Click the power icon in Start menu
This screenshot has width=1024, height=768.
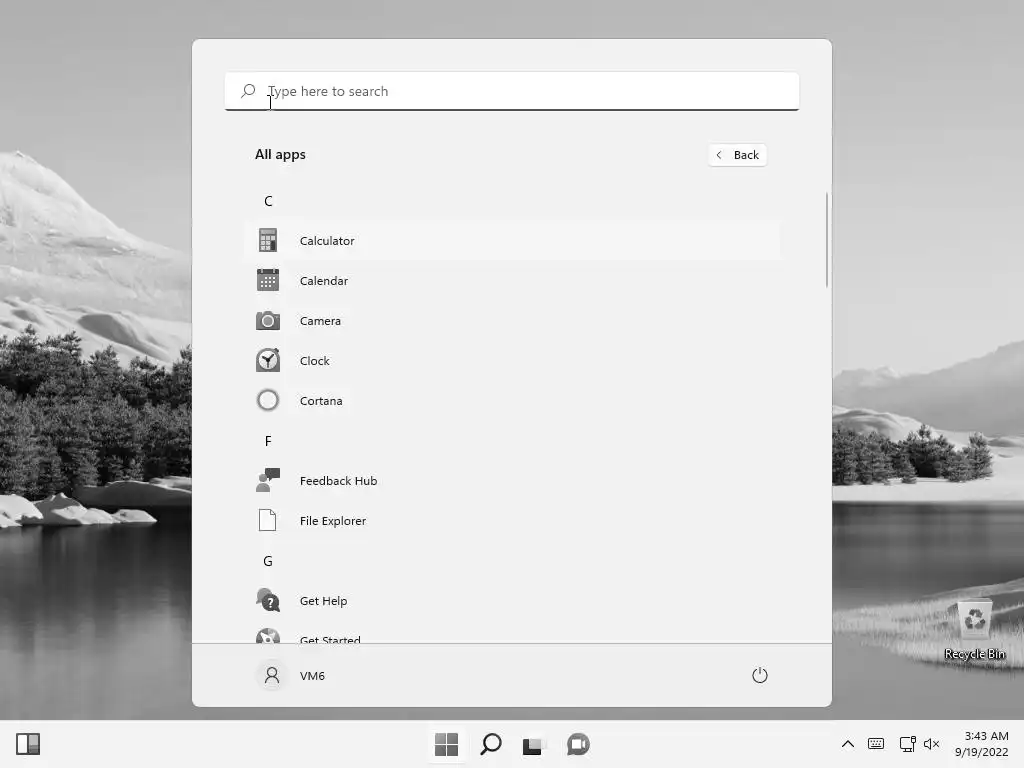760,675
